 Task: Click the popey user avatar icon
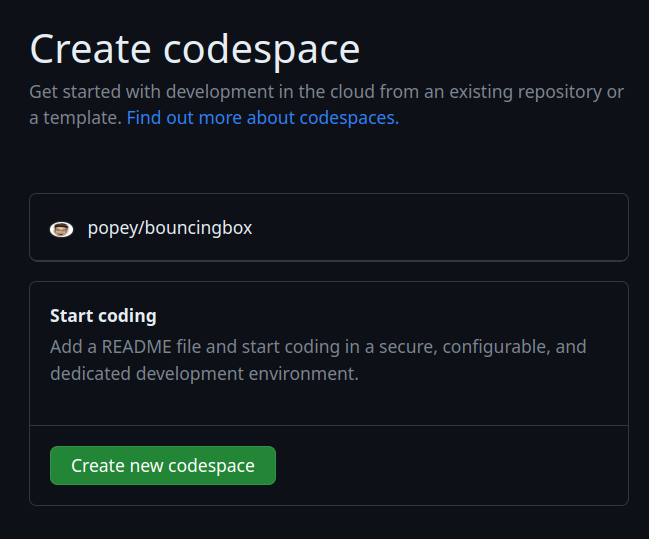tap(61, 229)
